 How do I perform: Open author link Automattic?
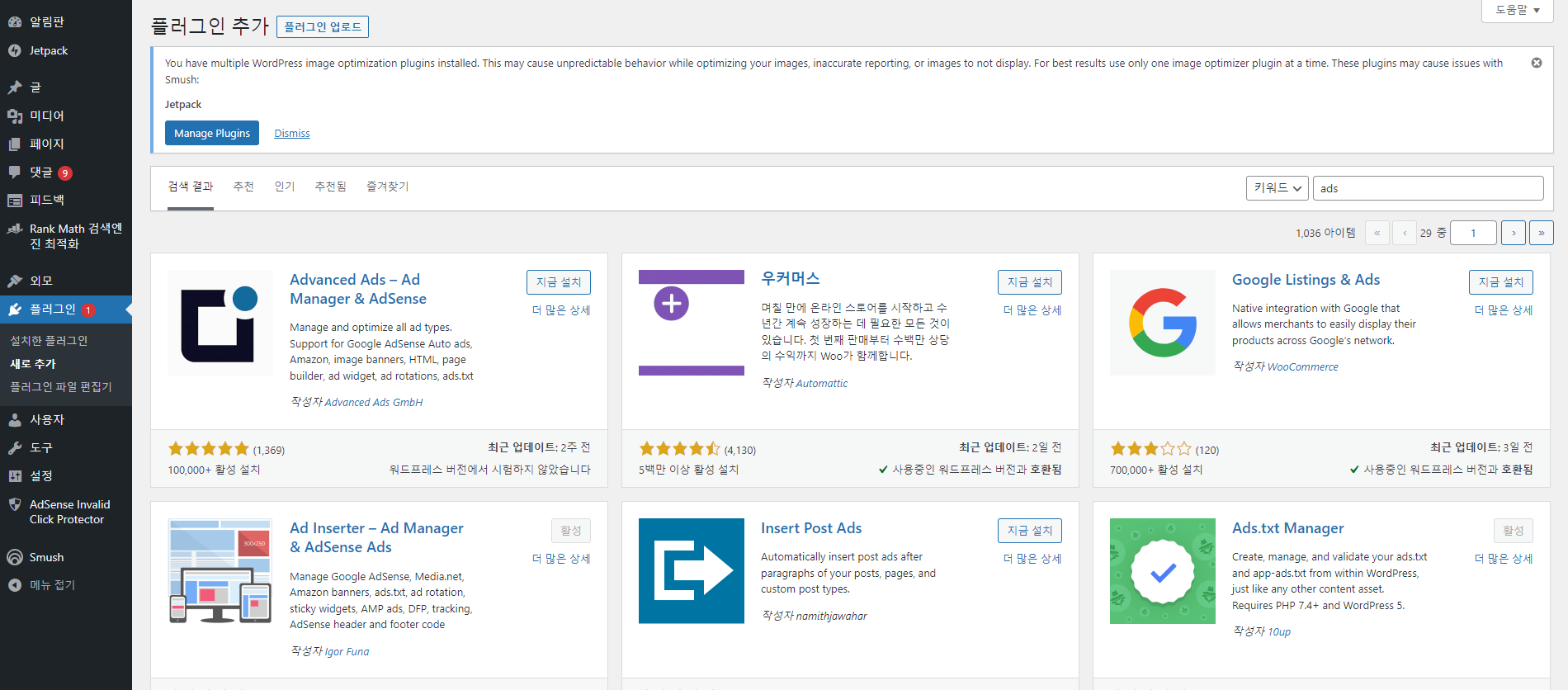822,384
